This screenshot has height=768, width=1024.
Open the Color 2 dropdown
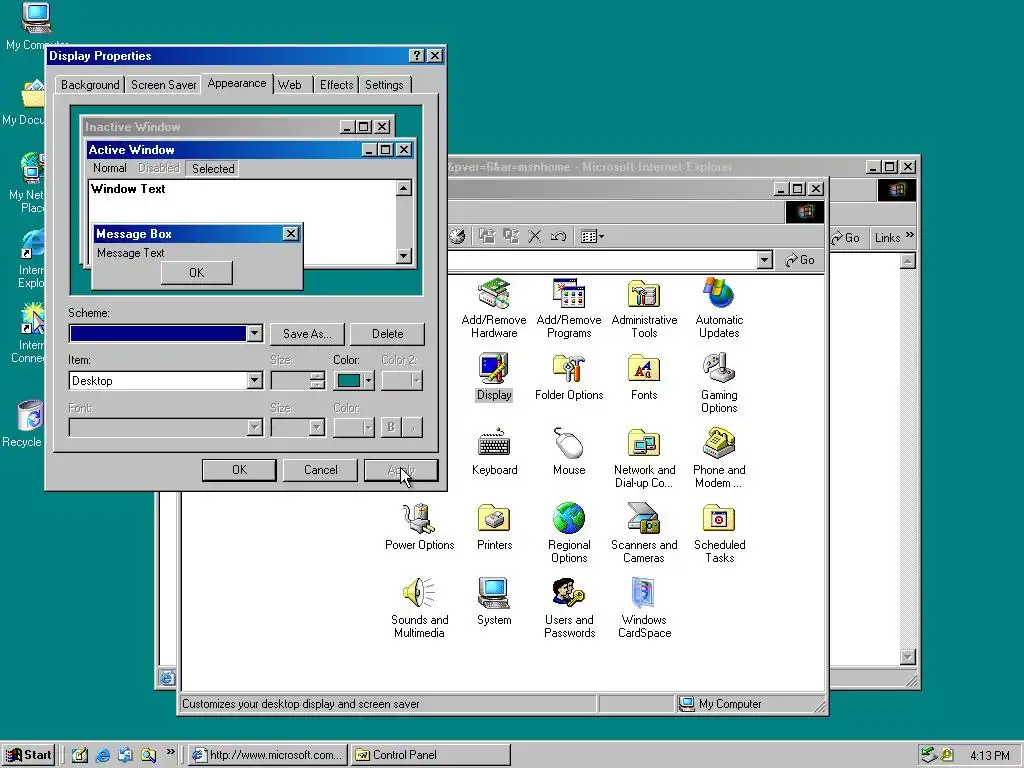click(x=416, y=381)
